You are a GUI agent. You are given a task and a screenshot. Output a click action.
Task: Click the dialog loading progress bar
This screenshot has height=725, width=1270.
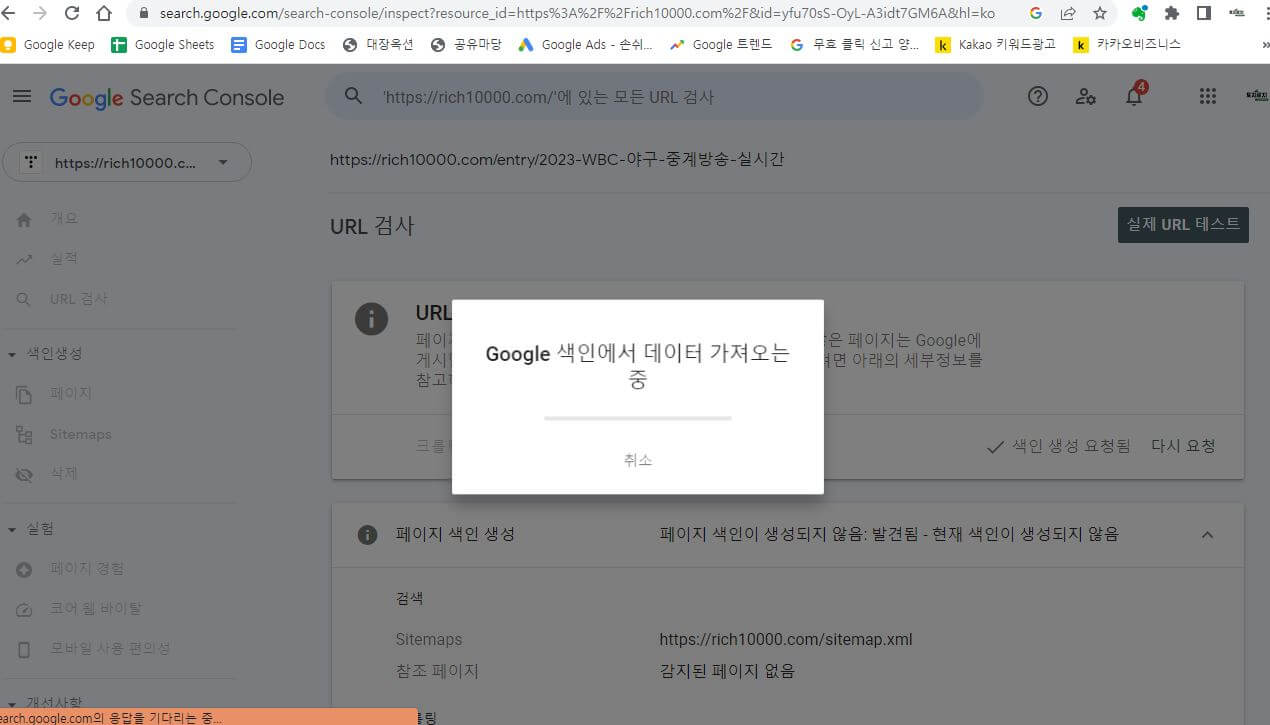[x=637, y=418]
